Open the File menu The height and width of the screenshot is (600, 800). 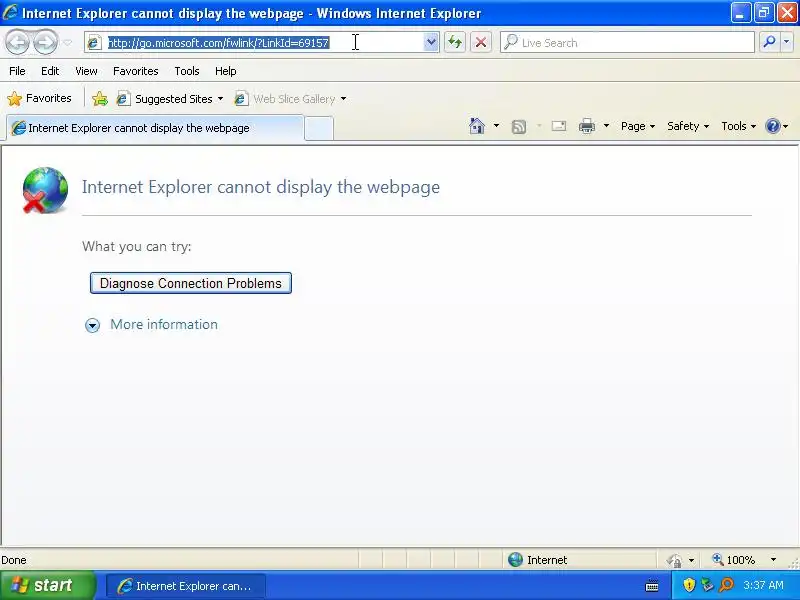(17, 71)
